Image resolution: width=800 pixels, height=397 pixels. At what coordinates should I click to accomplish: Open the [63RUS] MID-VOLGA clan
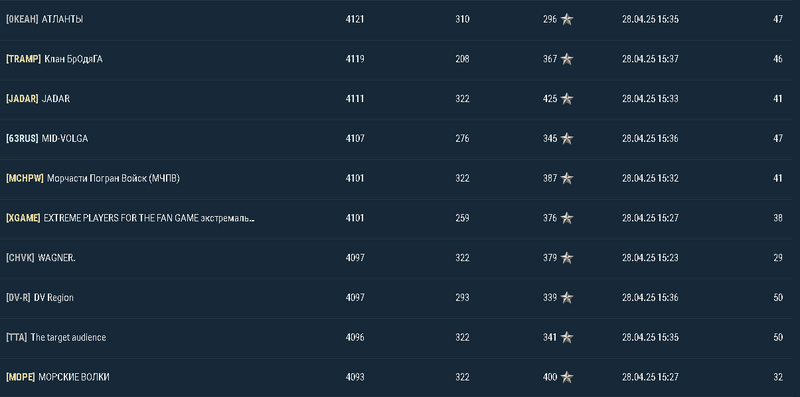(47, 139)
